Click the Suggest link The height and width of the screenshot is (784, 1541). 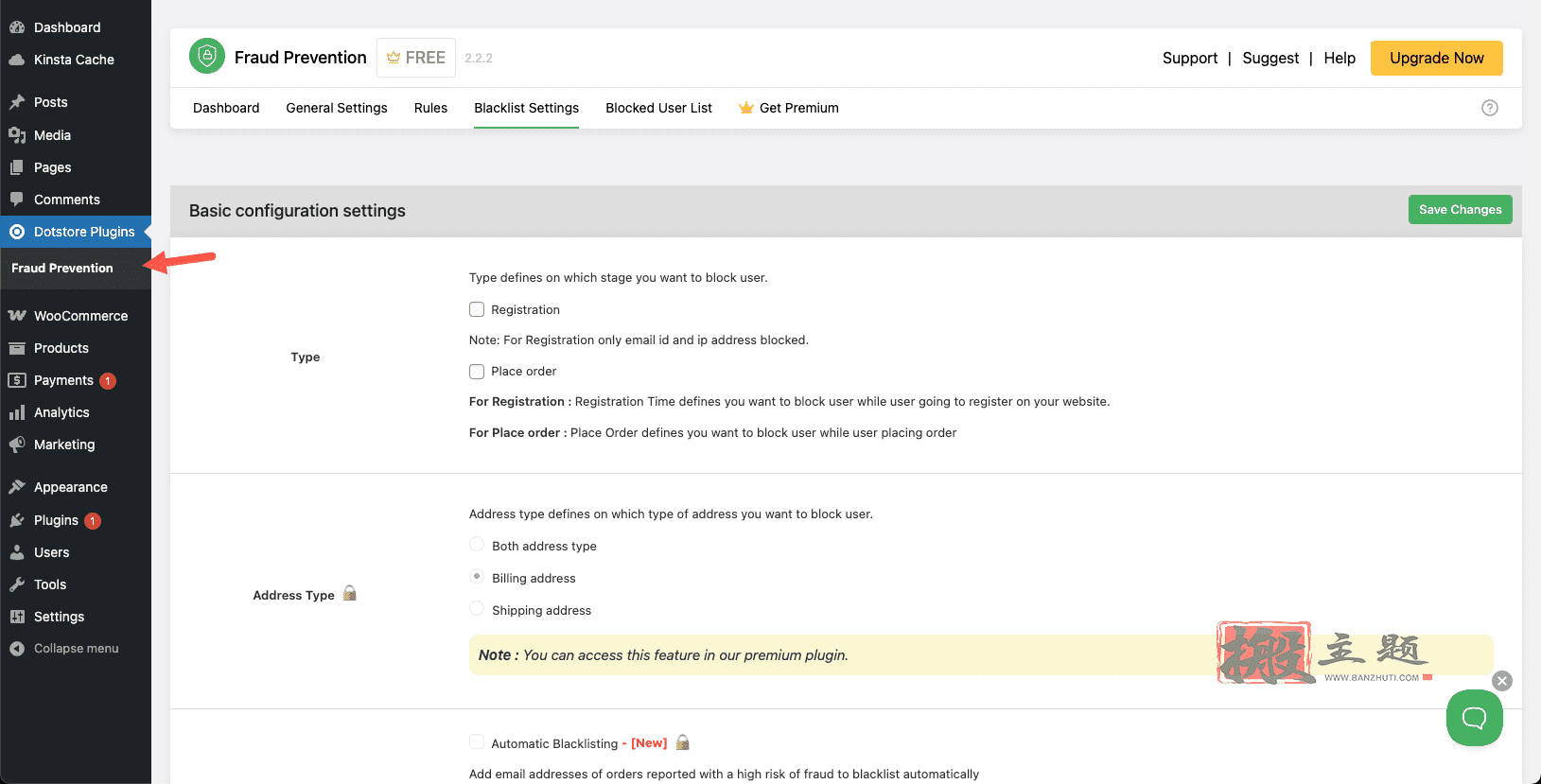coord(1270,58)
